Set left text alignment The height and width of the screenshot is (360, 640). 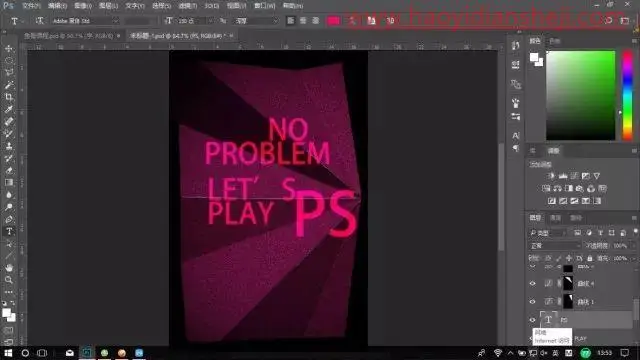[290, 20]
